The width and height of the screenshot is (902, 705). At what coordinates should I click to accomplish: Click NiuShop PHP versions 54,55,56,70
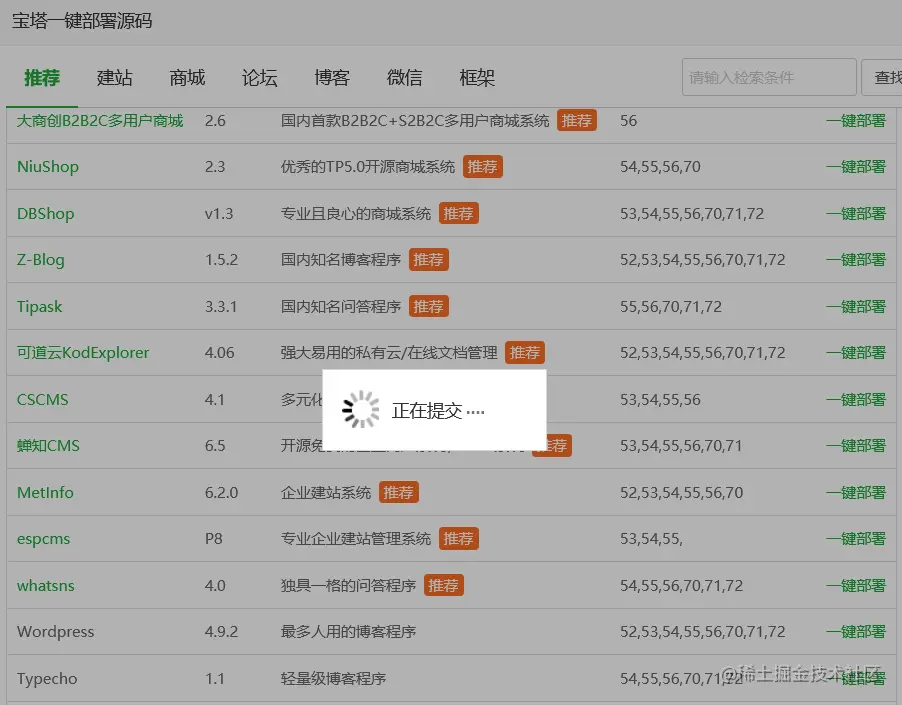click(660, 167)
